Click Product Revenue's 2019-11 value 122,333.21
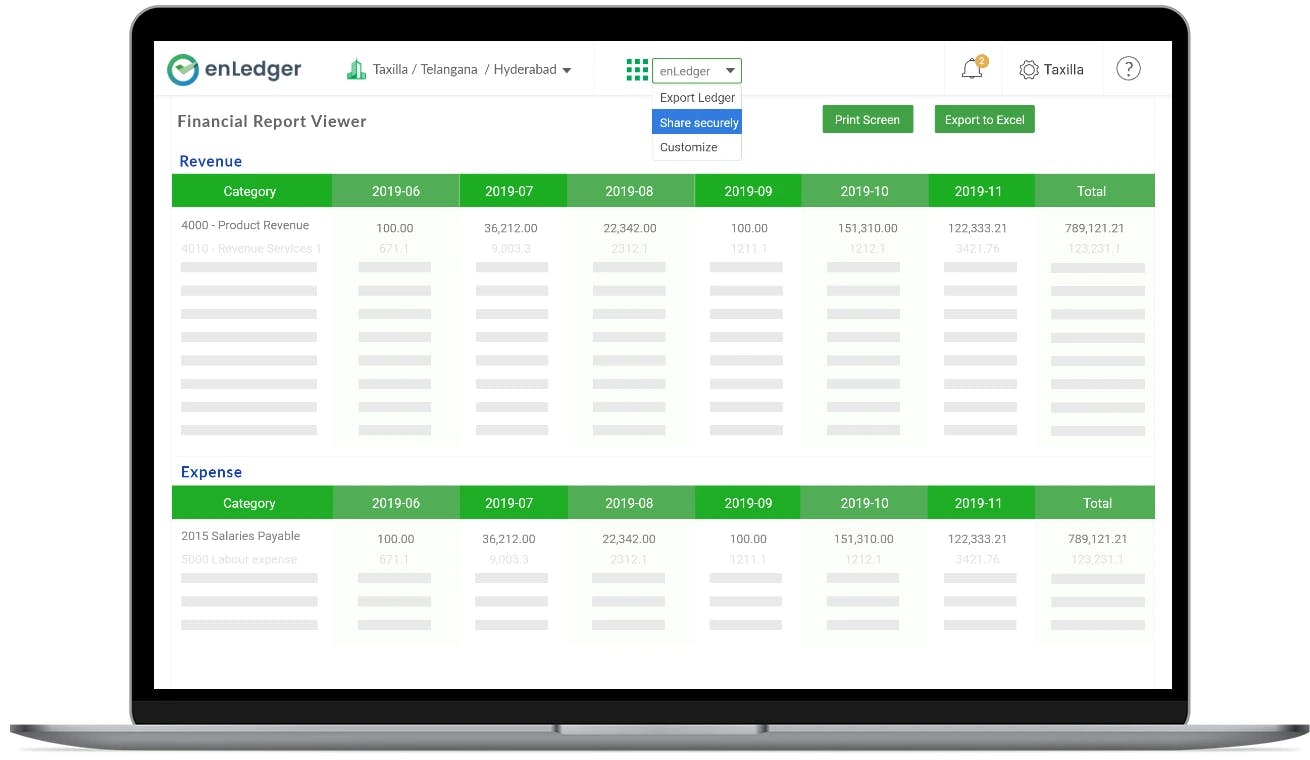This screenshot has width=1310, height=760. point(978,228)
